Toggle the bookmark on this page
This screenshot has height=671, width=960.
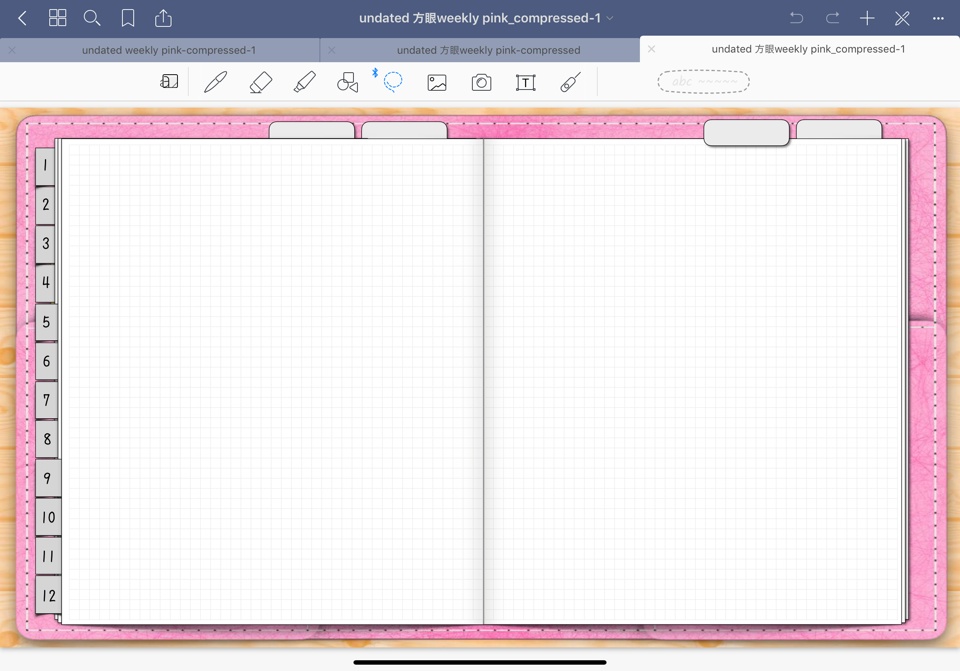(x=128, y=17)
